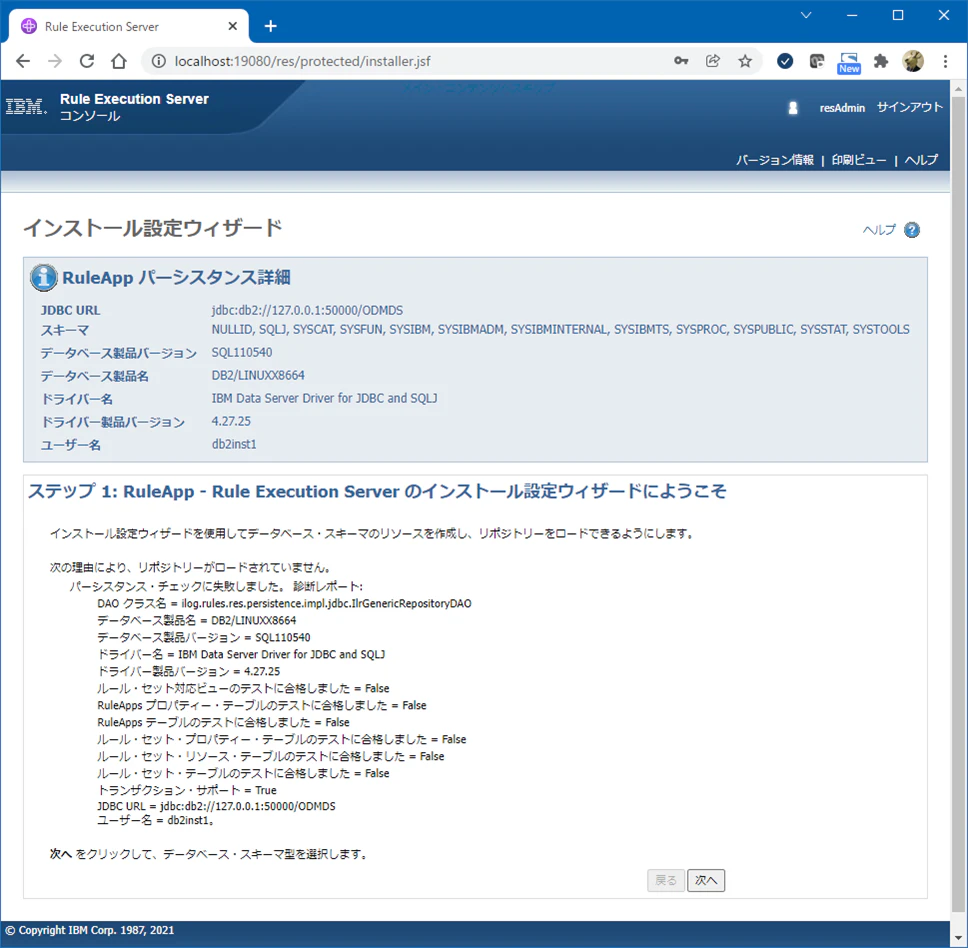The image size is (968, 948).
Task: Open バージョン情報 link
Action: tap(775, 160)
